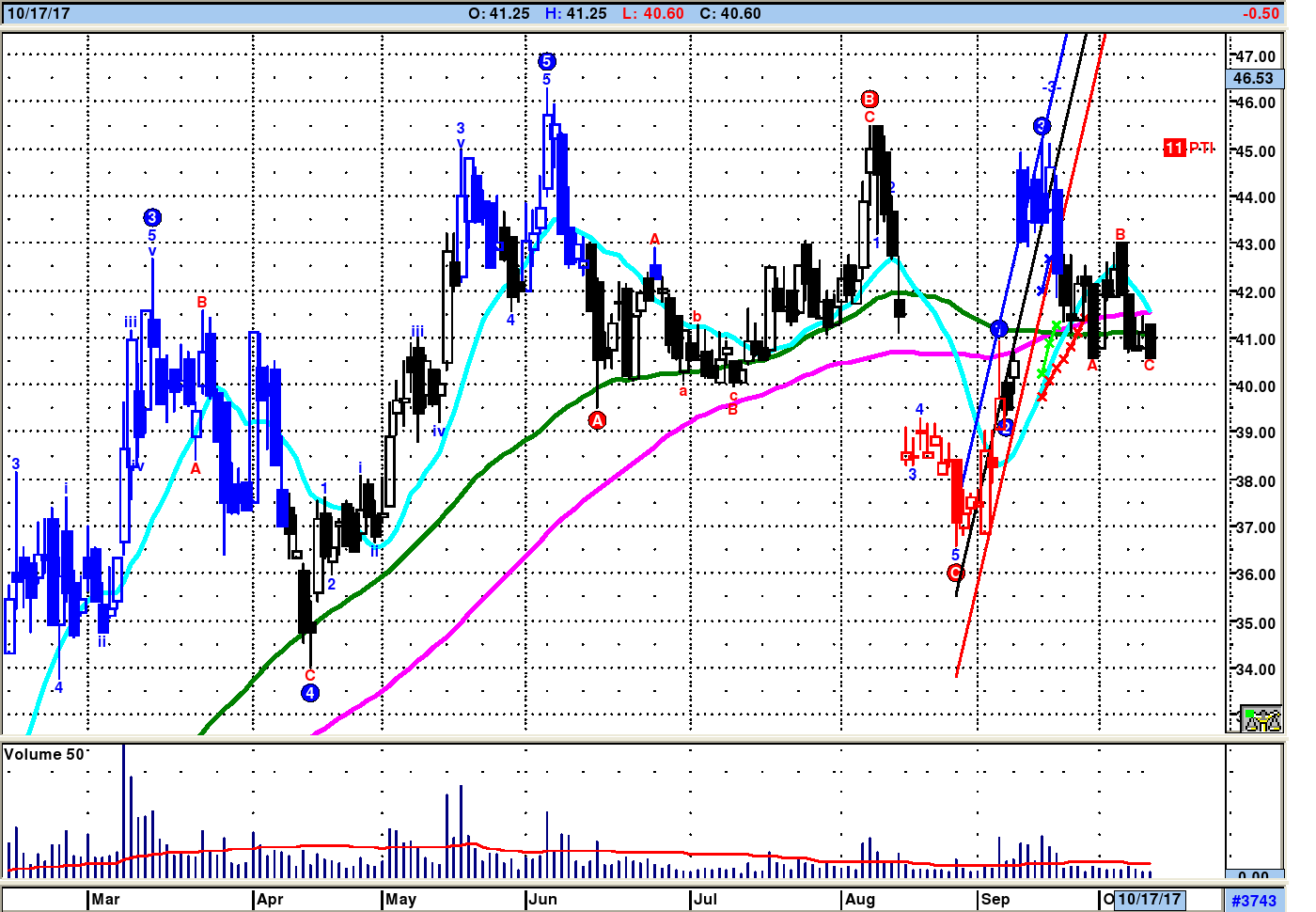Screen dimensions: 1316x912
Task: Click the 0.00 volume axis value box
Action: tap(1253, 876)
